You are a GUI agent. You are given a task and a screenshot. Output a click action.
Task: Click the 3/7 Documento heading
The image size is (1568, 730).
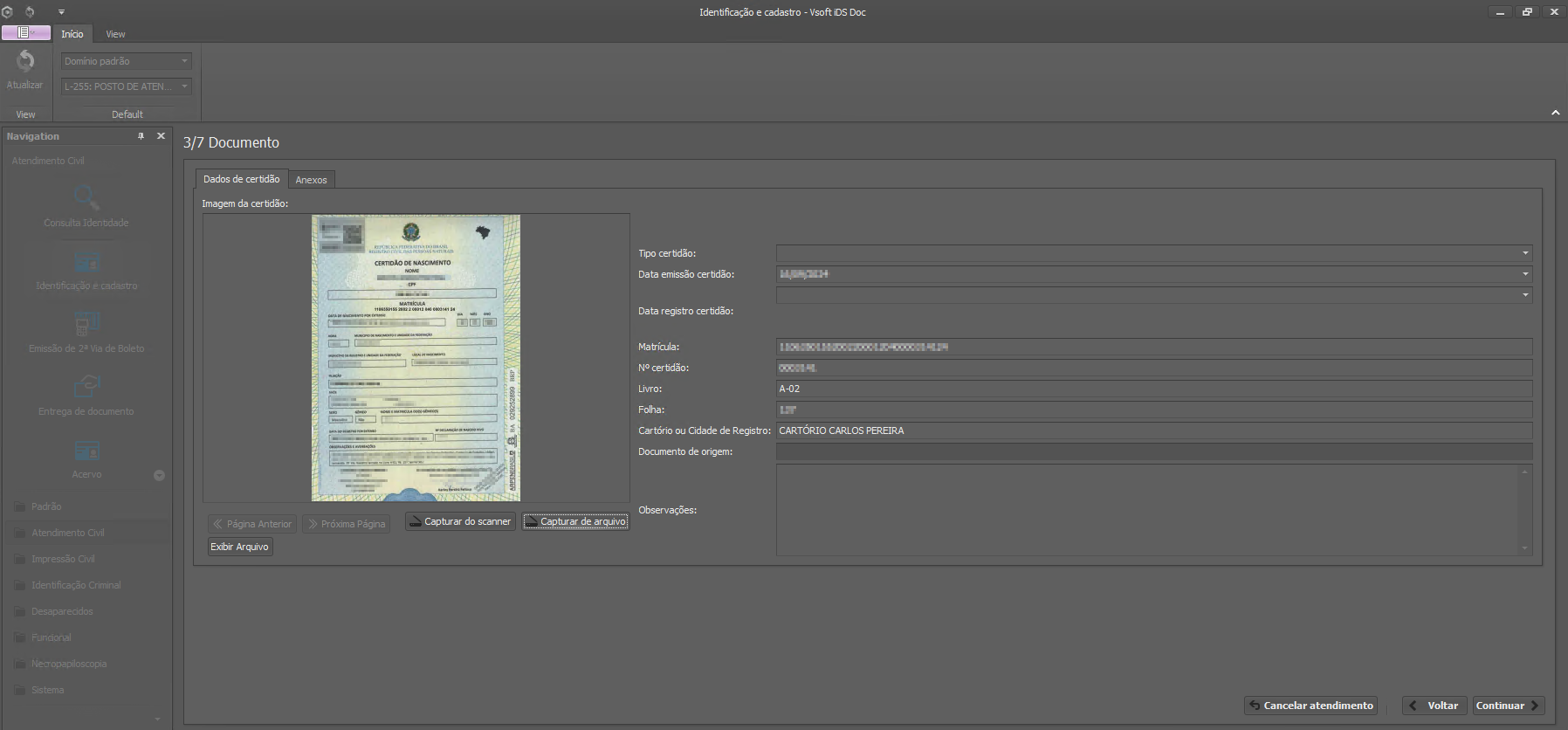coord(231,142)
